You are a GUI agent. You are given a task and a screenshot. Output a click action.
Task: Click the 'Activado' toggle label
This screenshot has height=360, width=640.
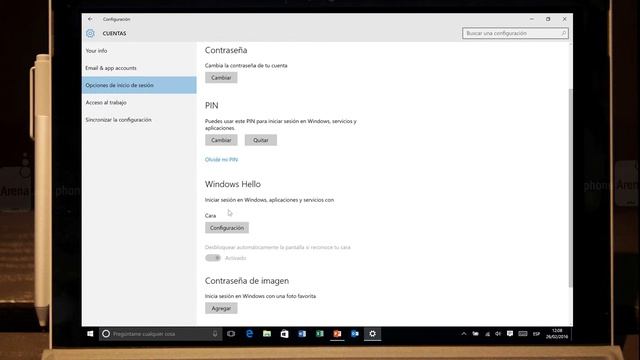[x=236, y=258]
